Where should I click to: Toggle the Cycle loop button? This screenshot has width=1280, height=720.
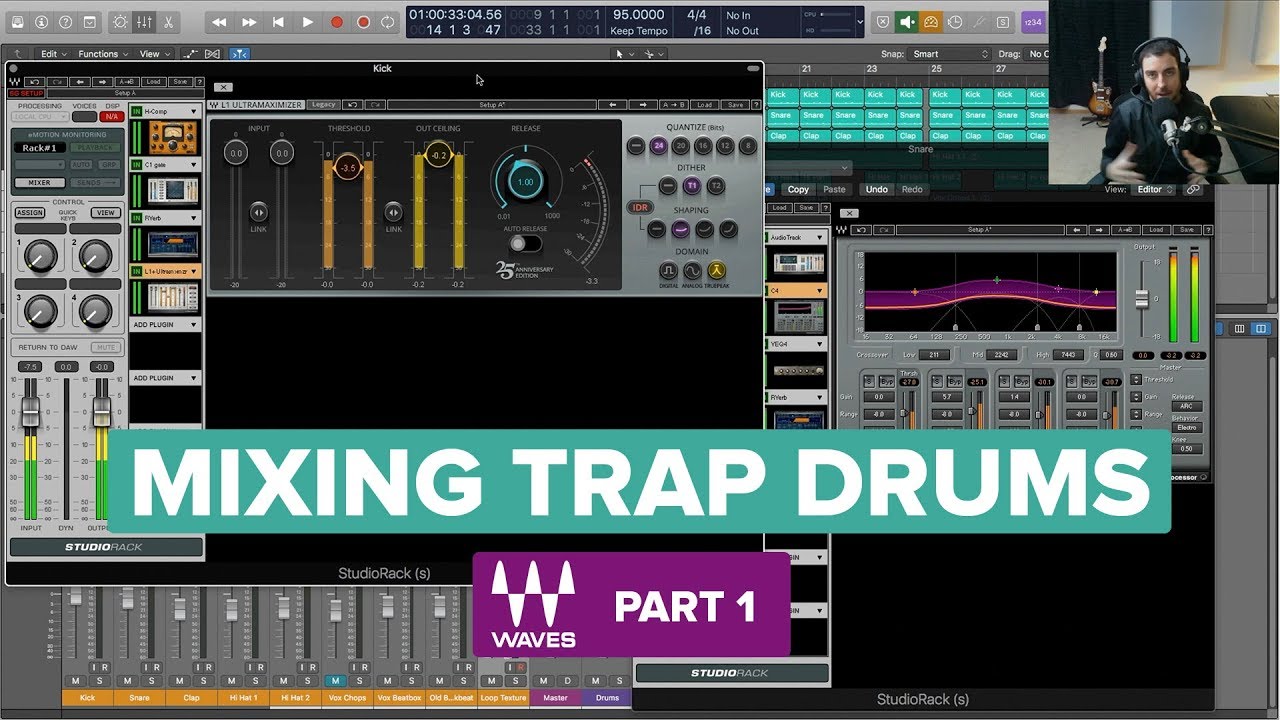387,22
